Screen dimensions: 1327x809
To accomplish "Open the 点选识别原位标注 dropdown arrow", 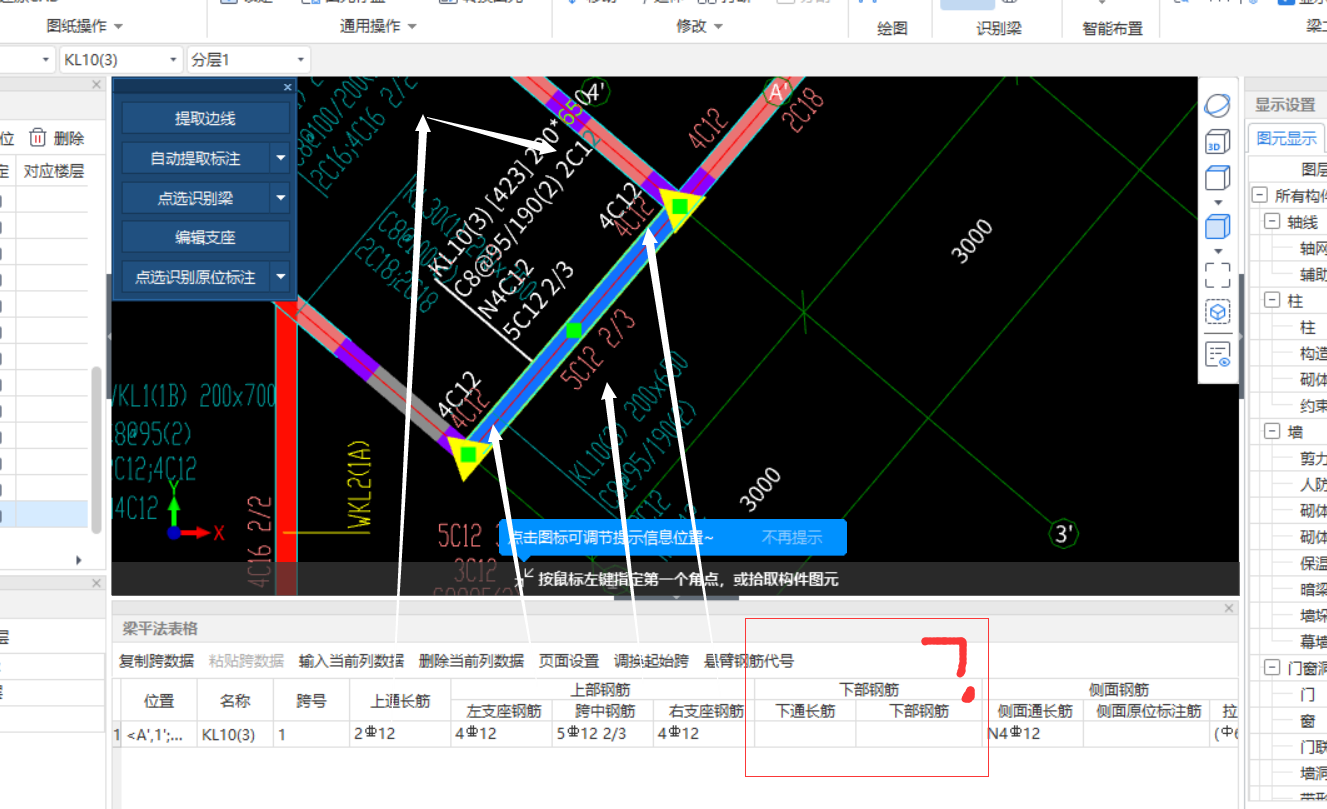I will click(280, 277).
